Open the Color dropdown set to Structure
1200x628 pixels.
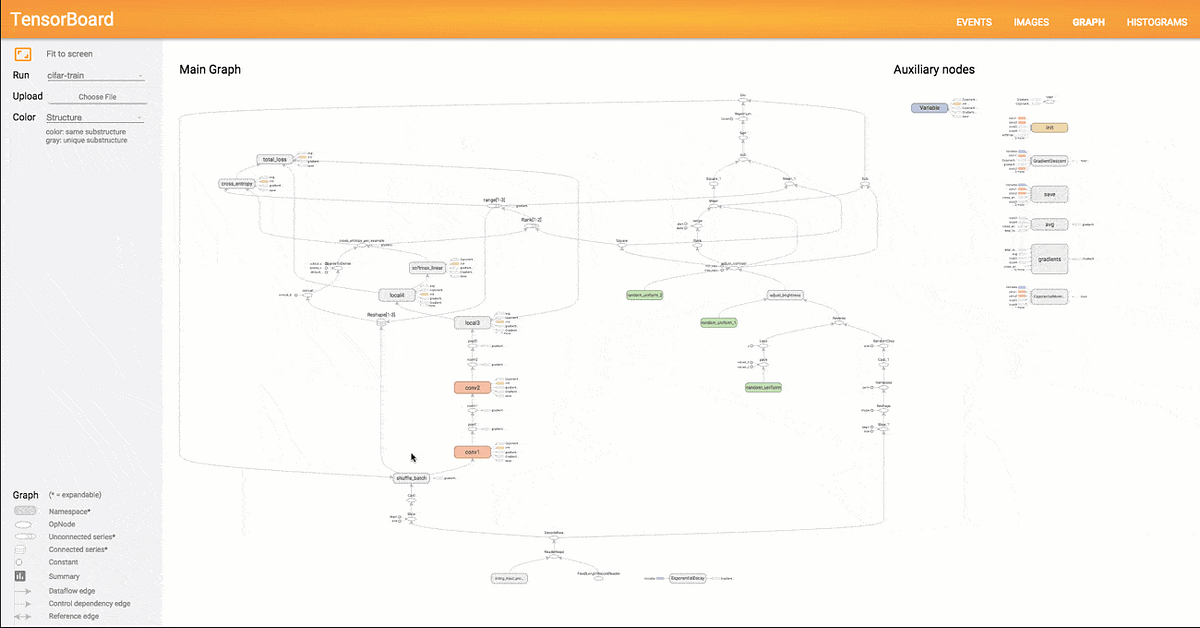tap(97, 117)
